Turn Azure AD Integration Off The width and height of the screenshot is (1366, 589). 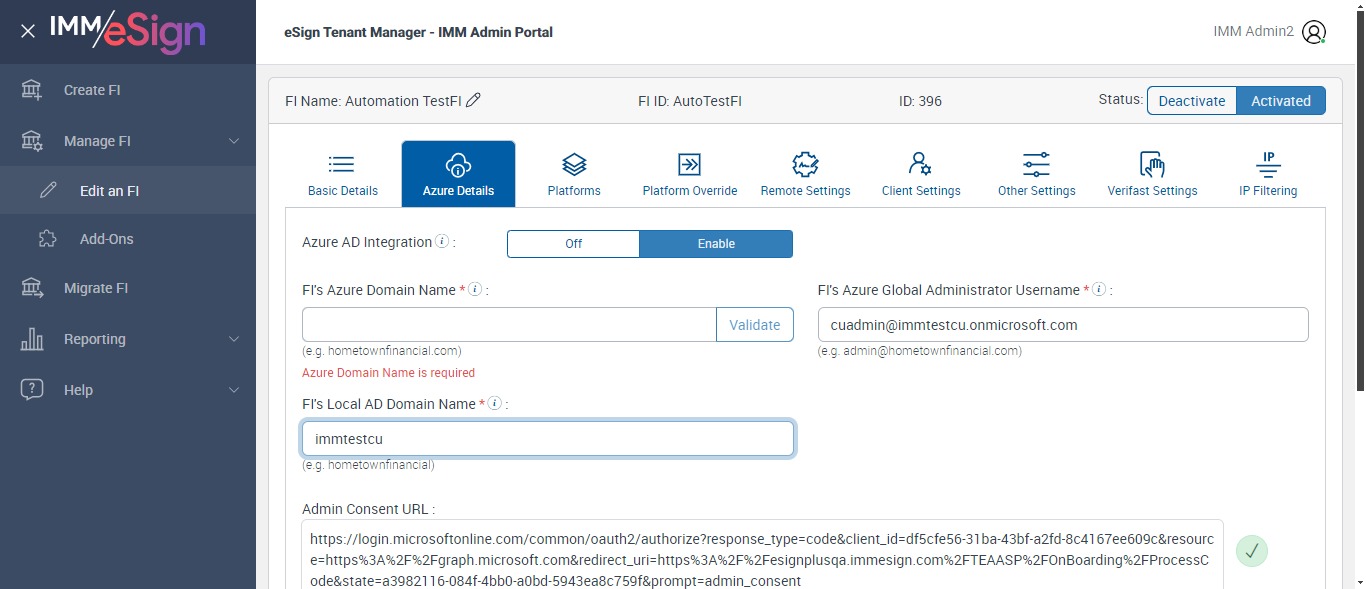click(x=573, y=244)
